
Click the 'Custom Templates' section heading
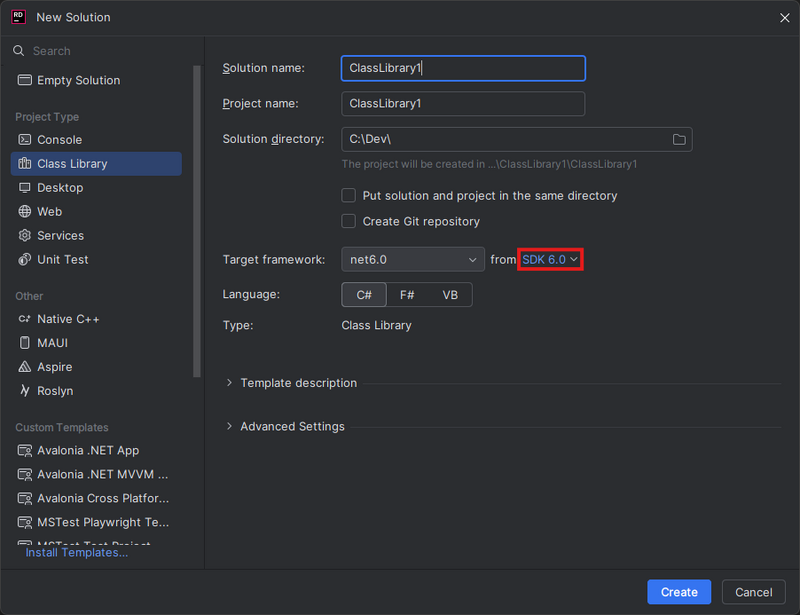(62, 427)
